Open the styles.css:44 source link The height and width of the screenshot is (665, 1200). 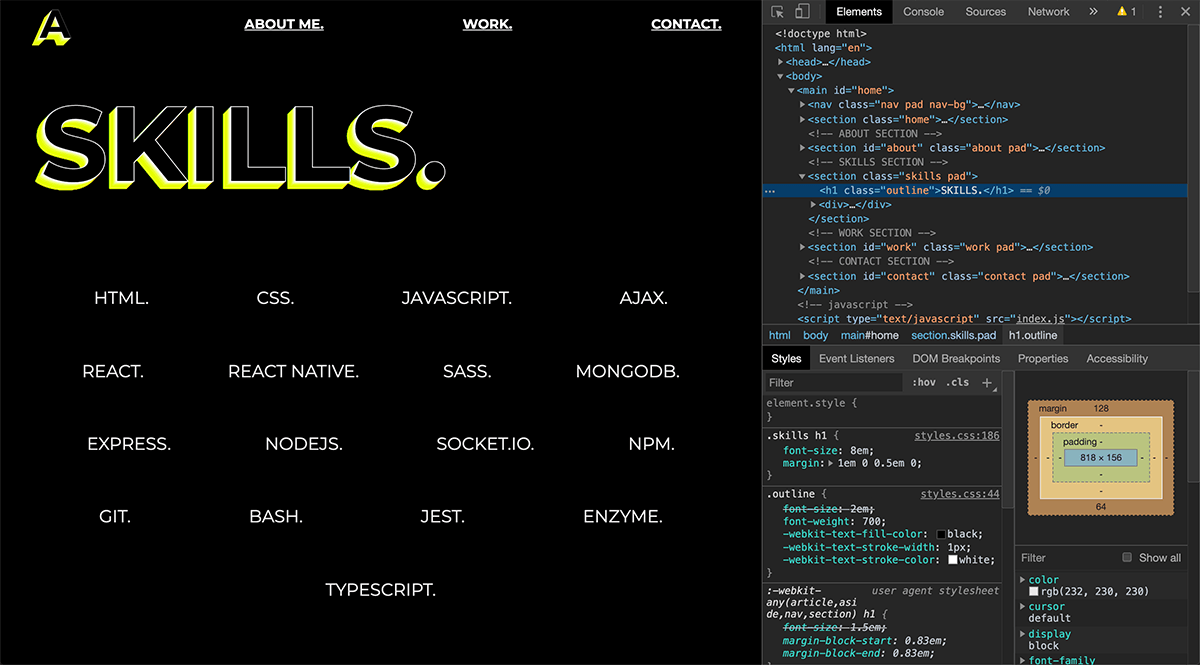pyautogui.click(x=959, y=494)
